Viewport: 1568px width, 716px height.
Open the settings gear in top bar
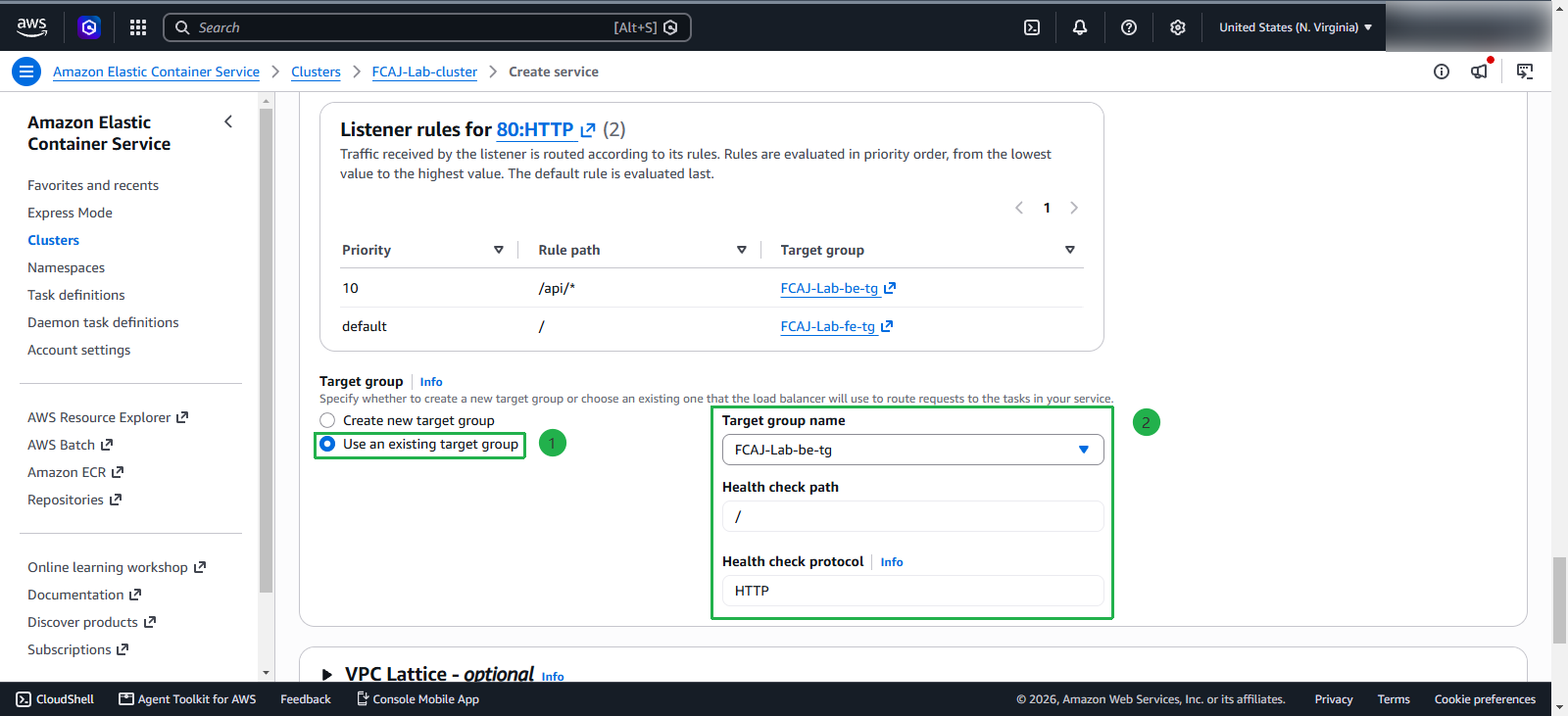click(1178, 27)
